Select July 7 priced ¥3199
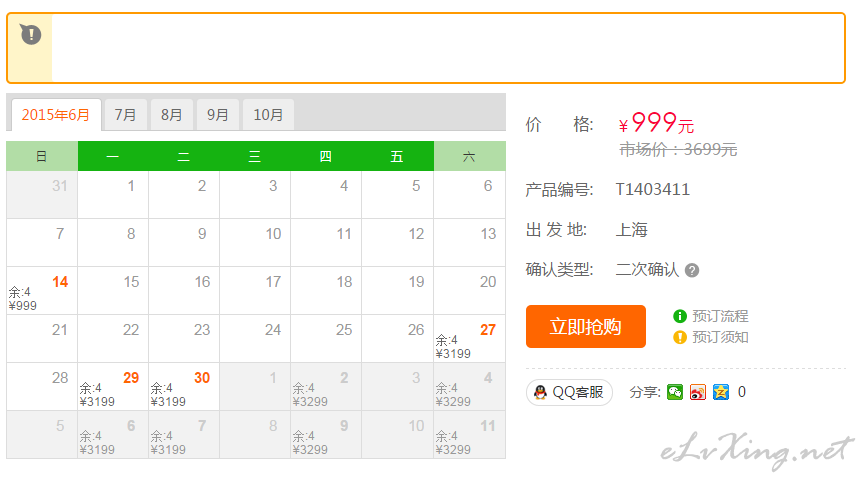Viewport: 865px width, 484px height. click(x=184, y=435)
